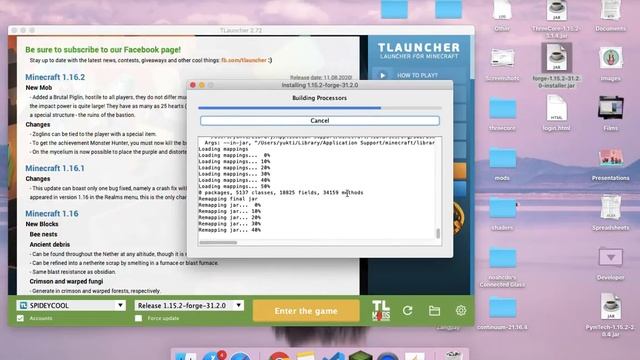
Task: Open the SPIDEYCOOL account dropdown
Action: [71, 305]
